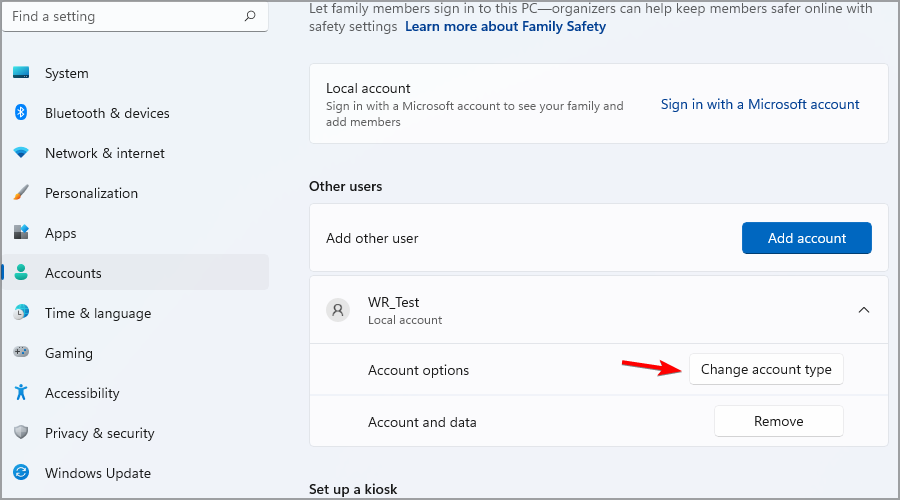Viewport: 900px width, 500px height.
Task: Click the search magnifier icon
Action: pyautogui.click(x=249, y=17)
